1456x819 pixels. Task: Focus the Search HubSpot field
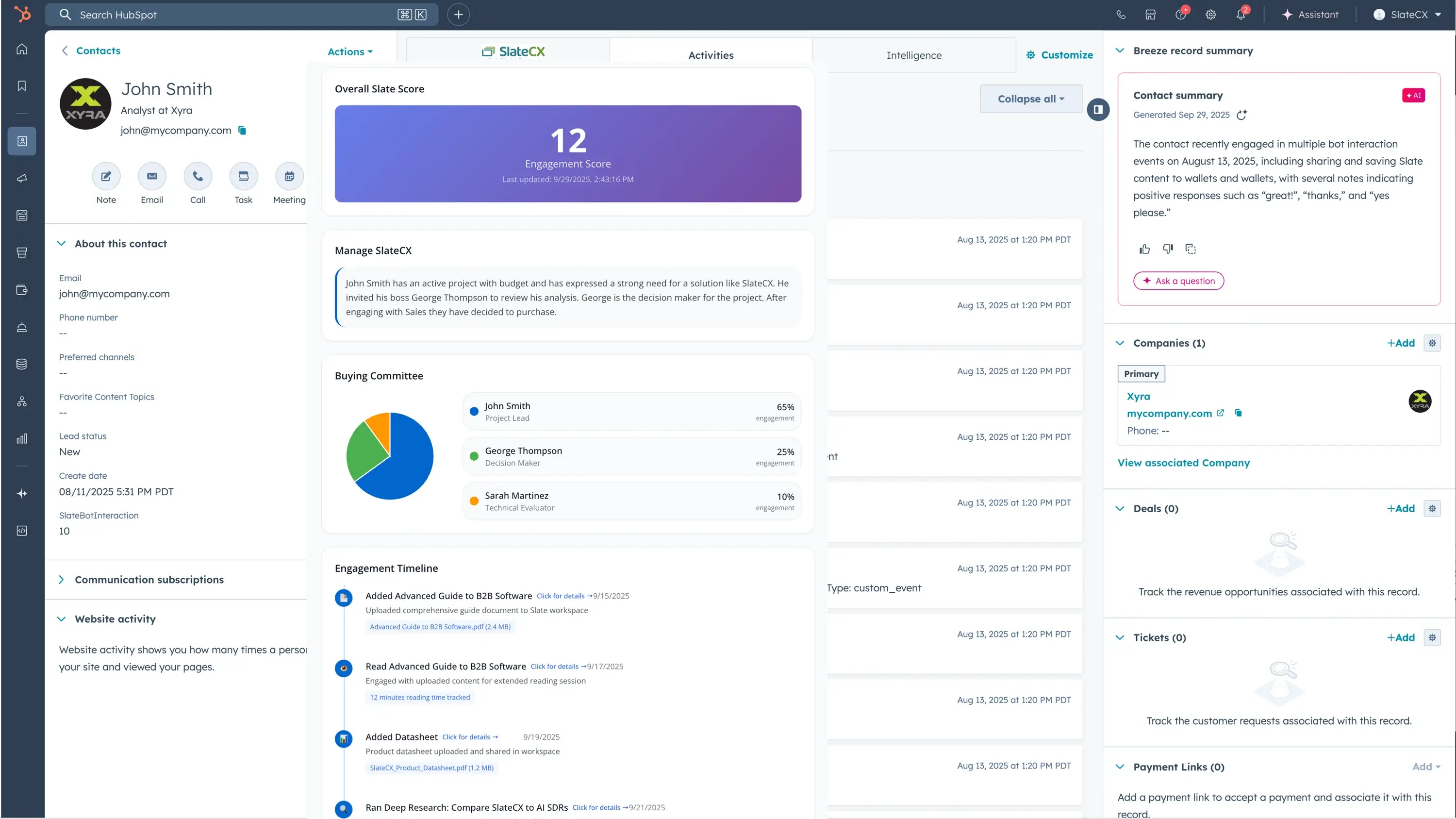click(x=241, y=15)
